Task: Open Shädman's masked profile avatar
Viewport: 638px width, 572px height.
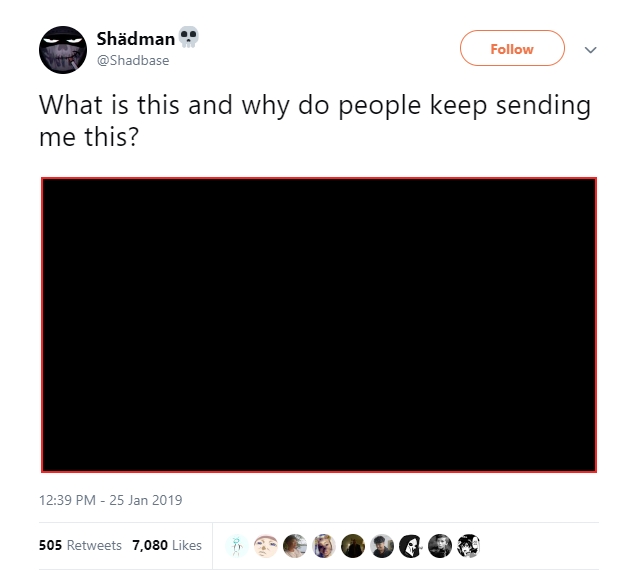Action: tap(63, 50)
